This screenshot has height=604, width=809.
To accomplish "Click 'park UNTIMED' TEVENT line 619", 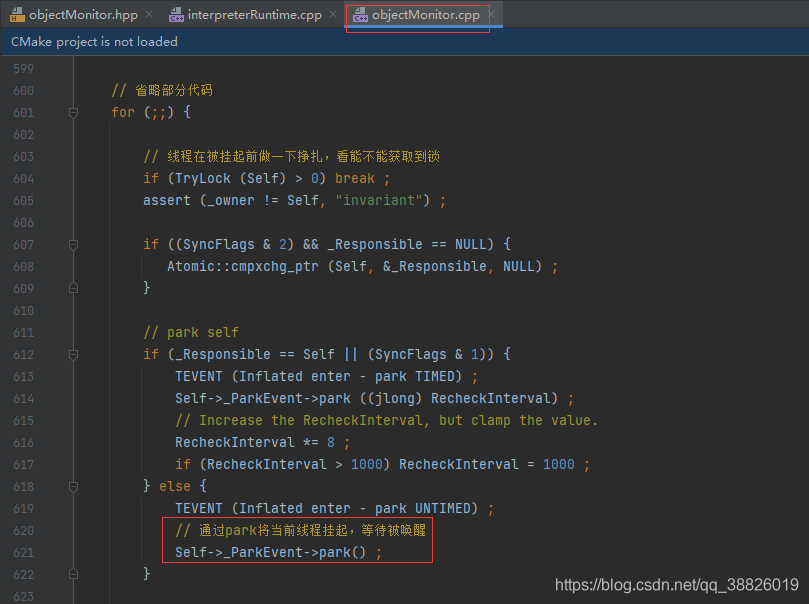I will (x=334, y=508).
